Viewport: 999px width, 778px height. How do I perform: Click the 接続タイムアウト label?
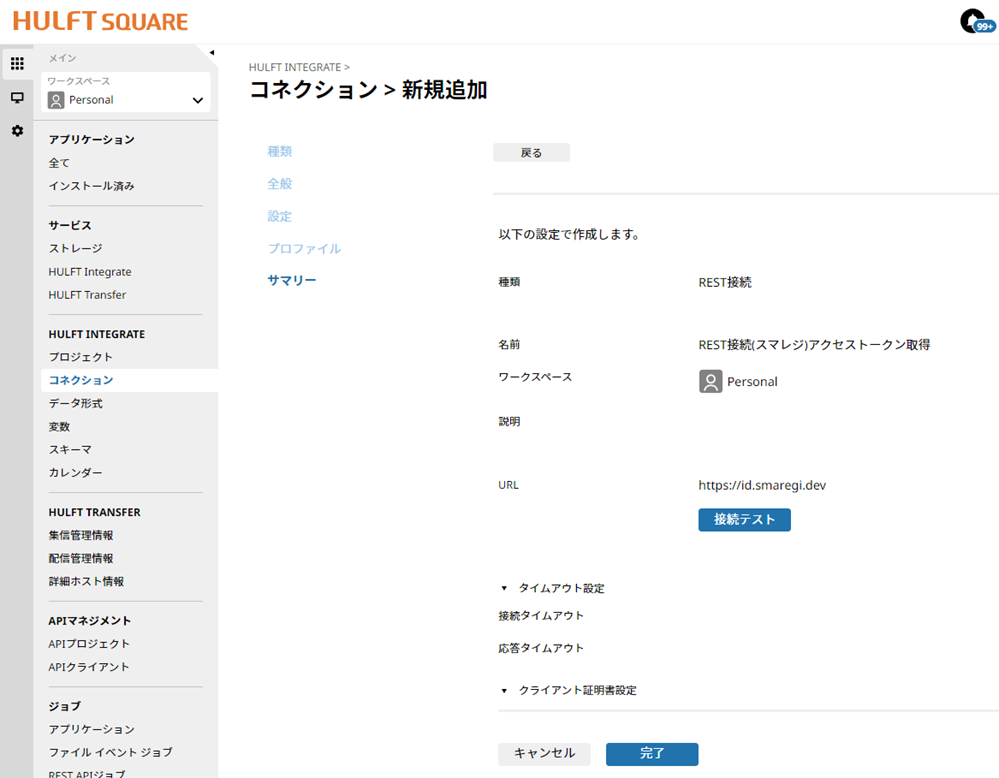point(541,616)
